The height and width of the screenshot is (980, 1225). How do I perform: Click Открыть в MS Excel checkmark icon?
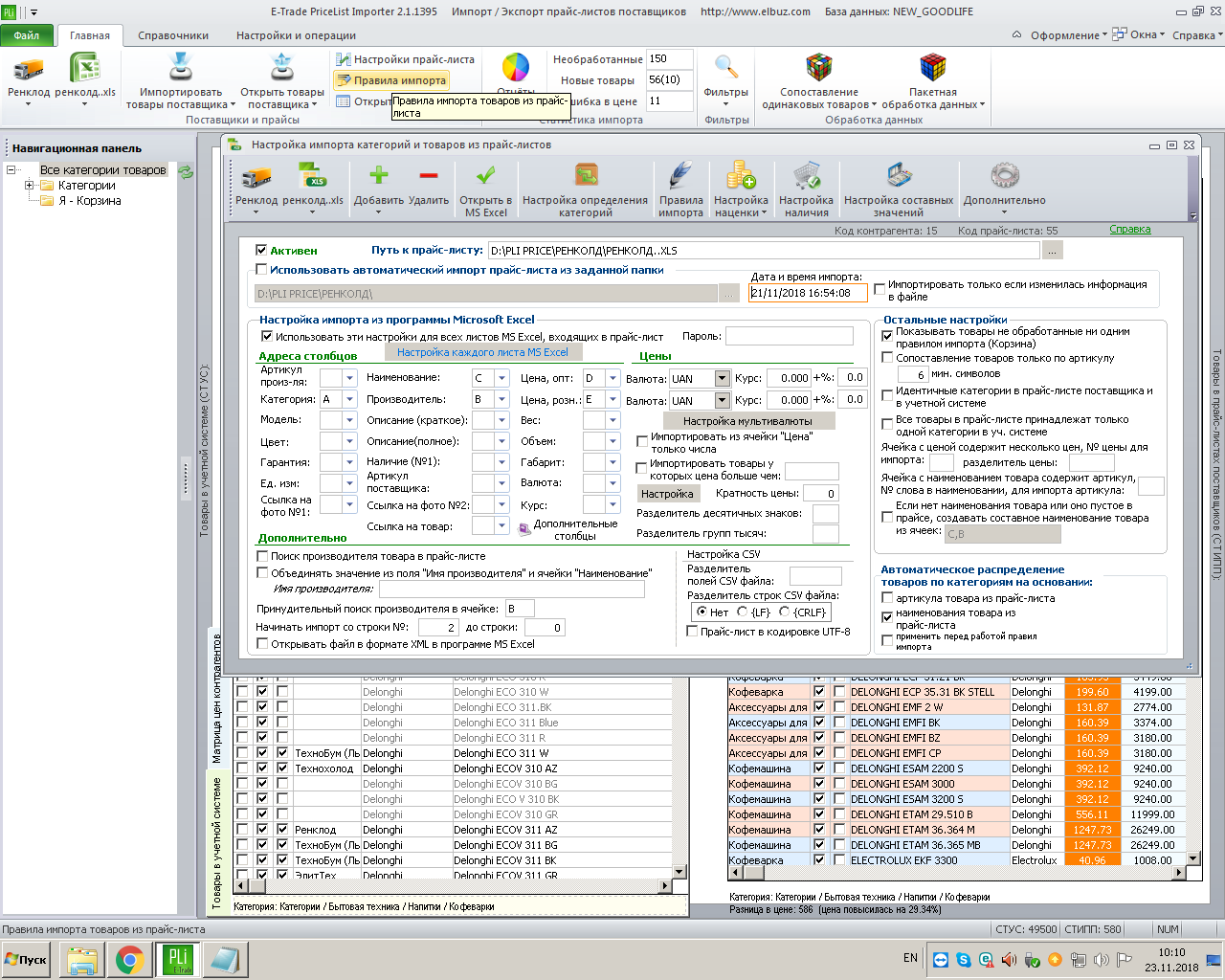(x=485, y=176)
